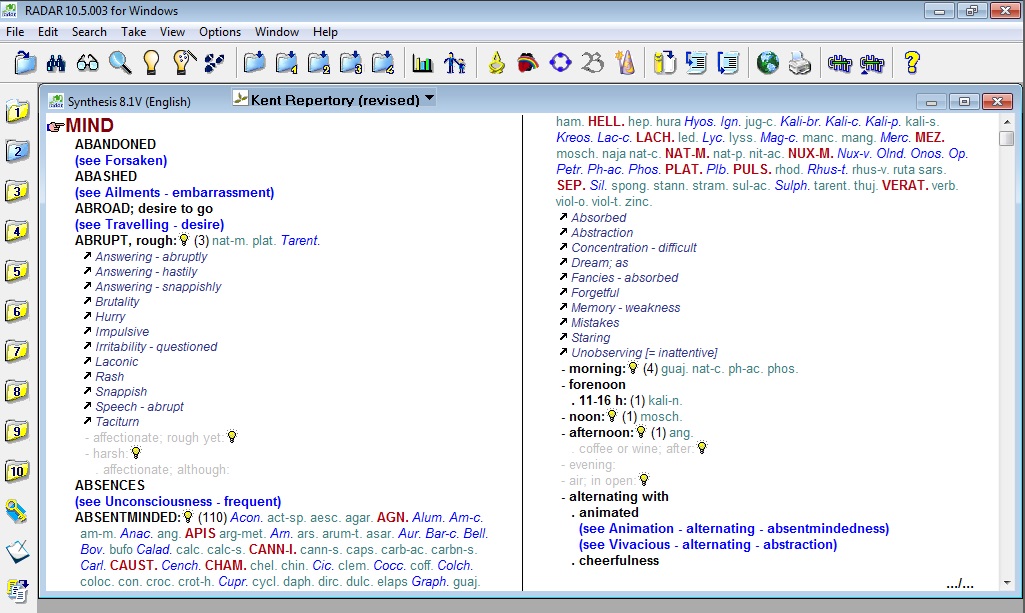This screenshot has height=613, width=1025.
Task: Click the binoculars search icon in toolbar
Action: click(x=56, y=63)
